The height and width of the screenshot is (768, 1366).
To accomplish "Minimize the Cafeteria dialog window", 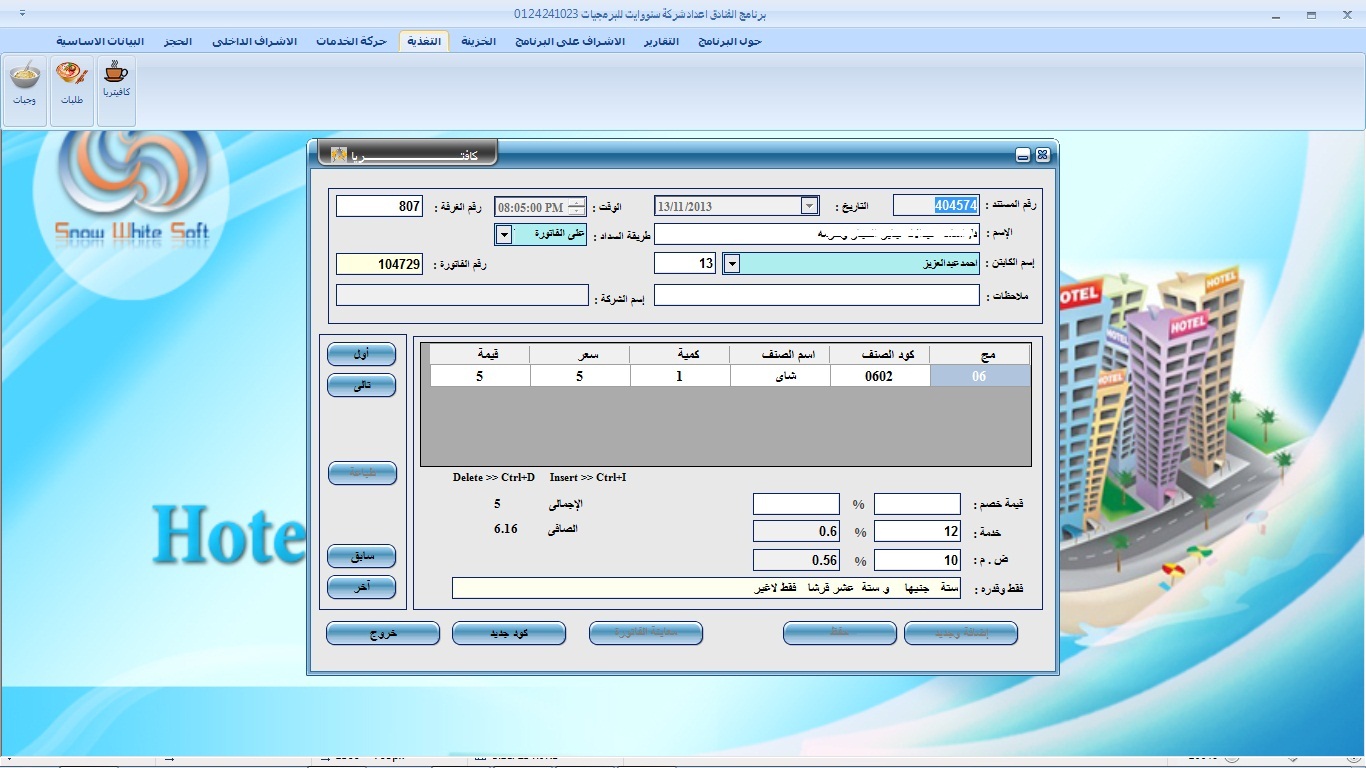I will (1023, 155).
